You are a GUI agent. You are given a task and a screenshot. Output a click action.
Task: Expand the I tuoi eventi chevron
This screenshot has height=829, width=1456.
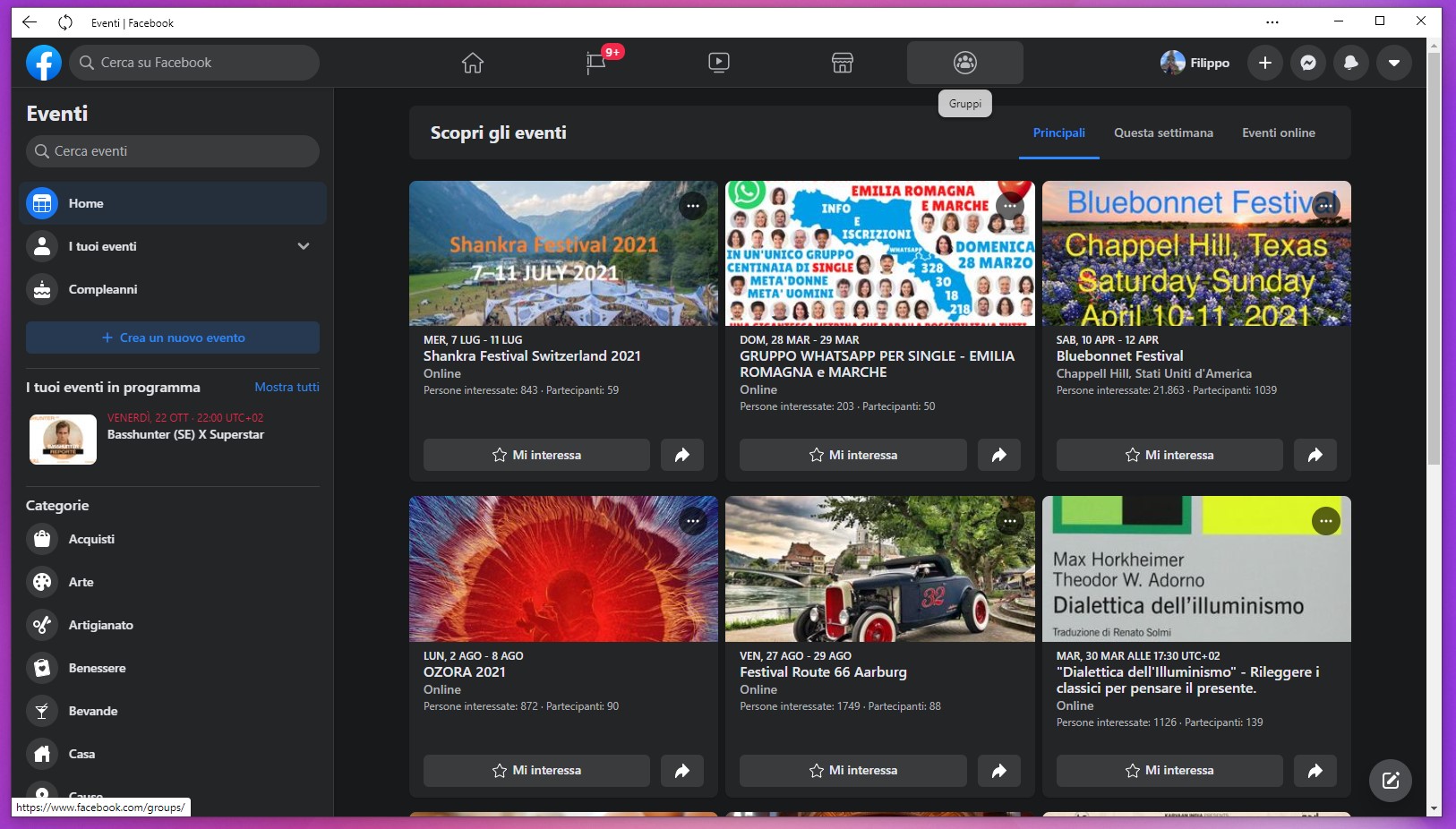pos(304,246)
